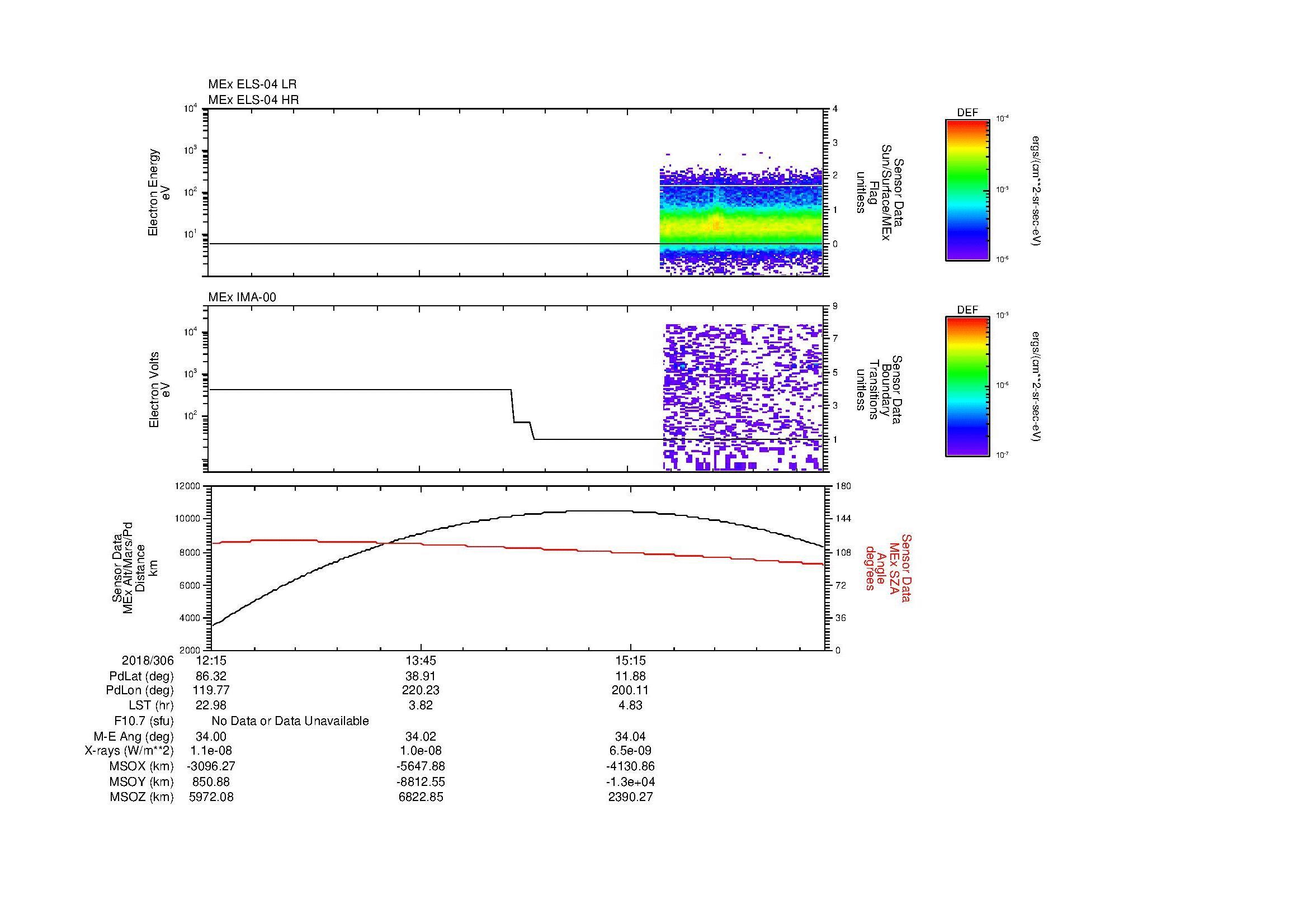
Task: Click the 'MEx ELS-04 LR' plot title
Action: 252,84
